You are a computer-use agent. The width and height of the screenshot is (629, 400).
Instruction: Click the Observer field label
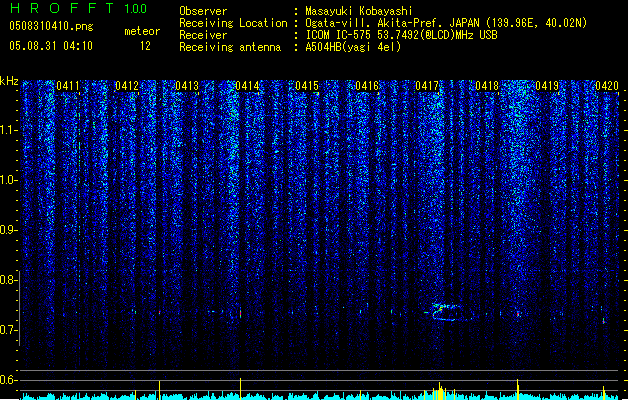203,11
